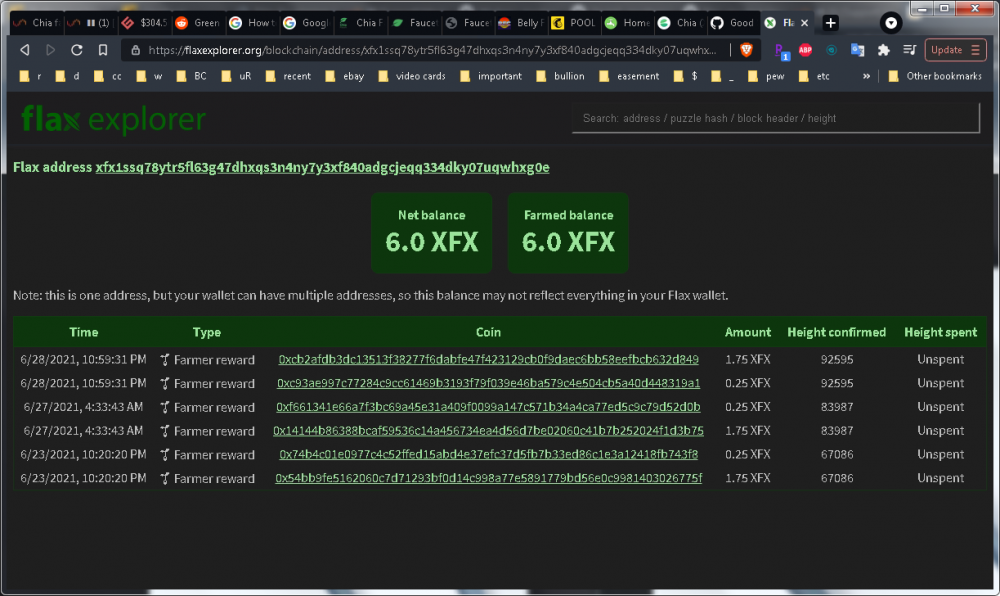1000x596 pixels.
Task: Open the 'recent' bookmark folder
Action: [x=288, y=76]
